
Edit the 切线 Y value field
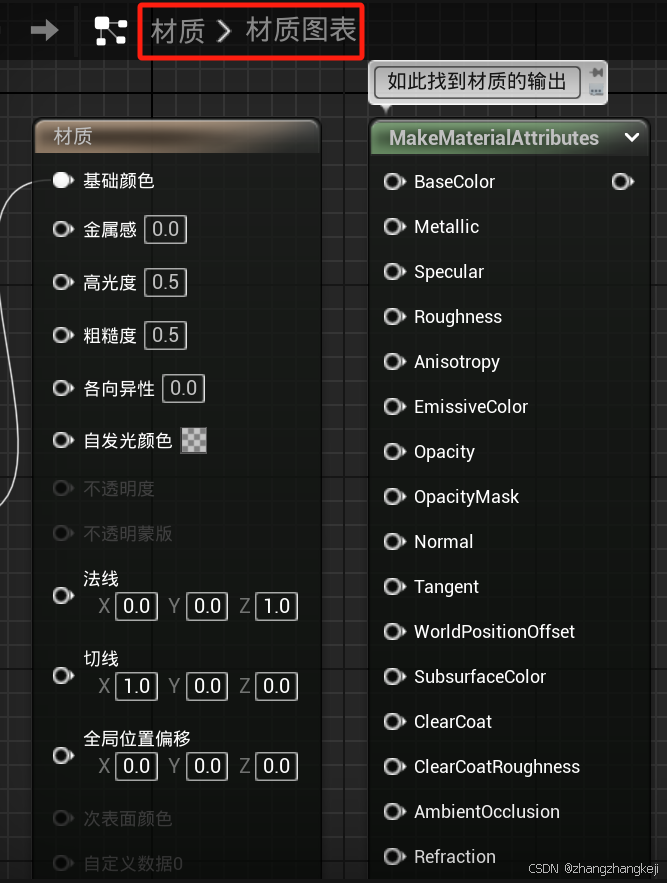click(207, 686)
